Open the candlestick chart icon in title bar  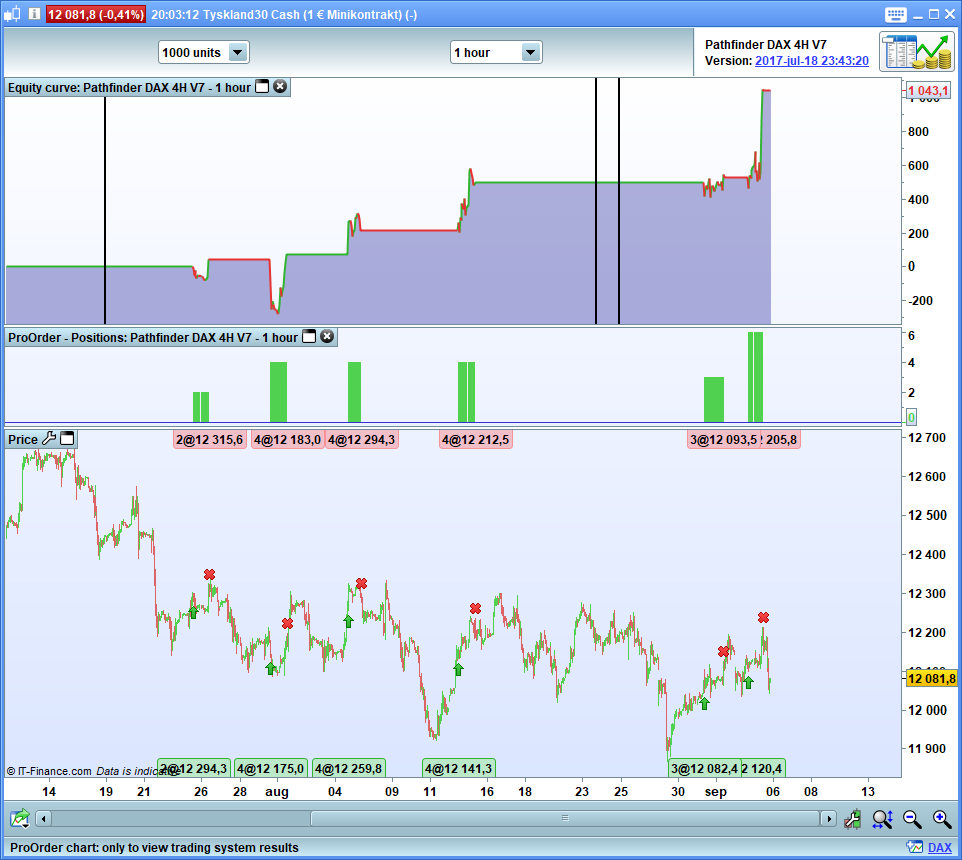point(12,13)
